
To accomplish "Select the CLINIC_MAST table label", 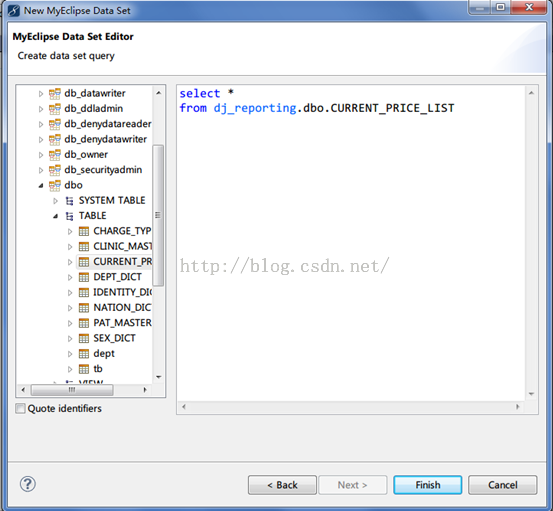I will [122, 247].
